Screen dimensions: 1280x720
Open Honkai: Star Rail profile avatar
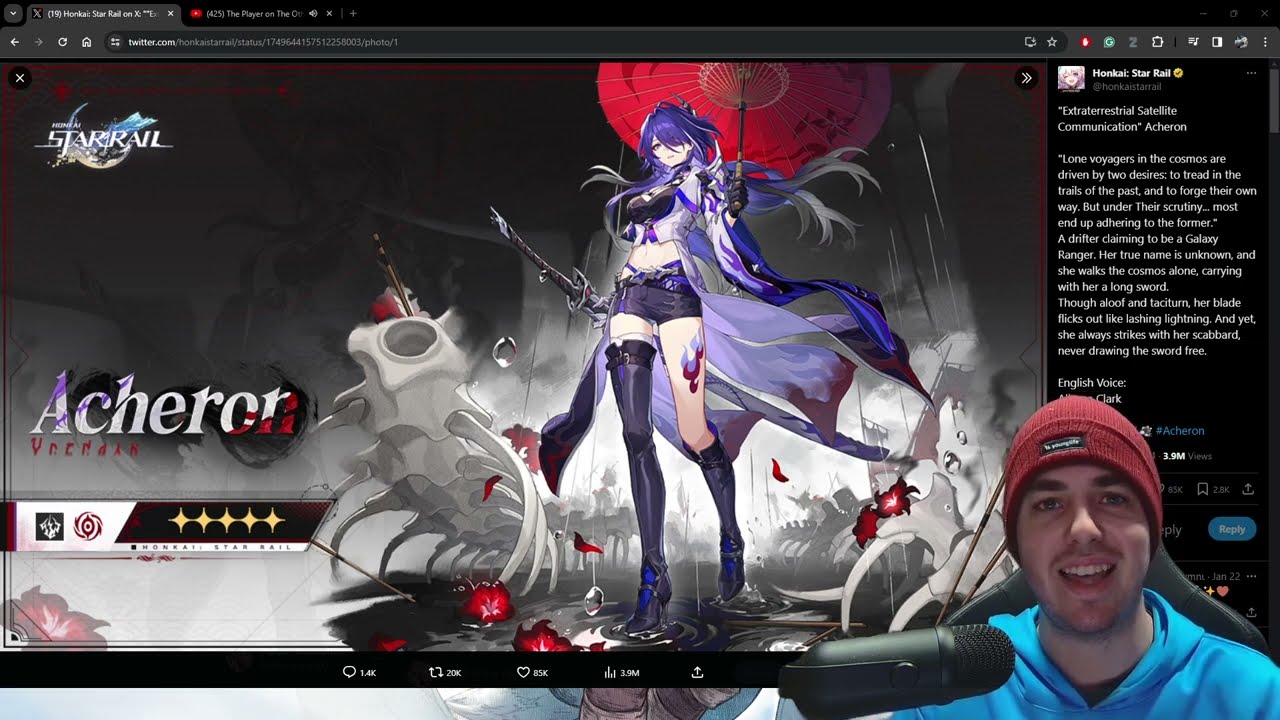(1071, 79)
